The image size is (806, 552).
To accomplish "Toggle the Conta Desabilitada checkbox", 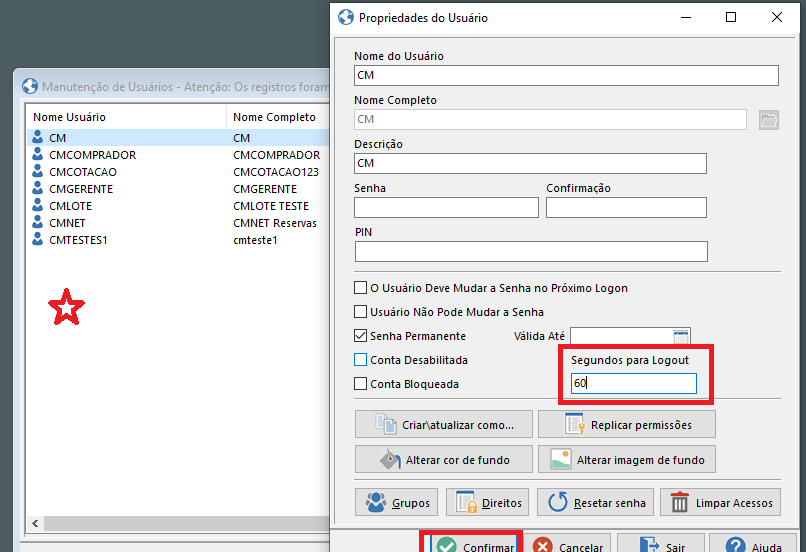I will coord(360,360).
